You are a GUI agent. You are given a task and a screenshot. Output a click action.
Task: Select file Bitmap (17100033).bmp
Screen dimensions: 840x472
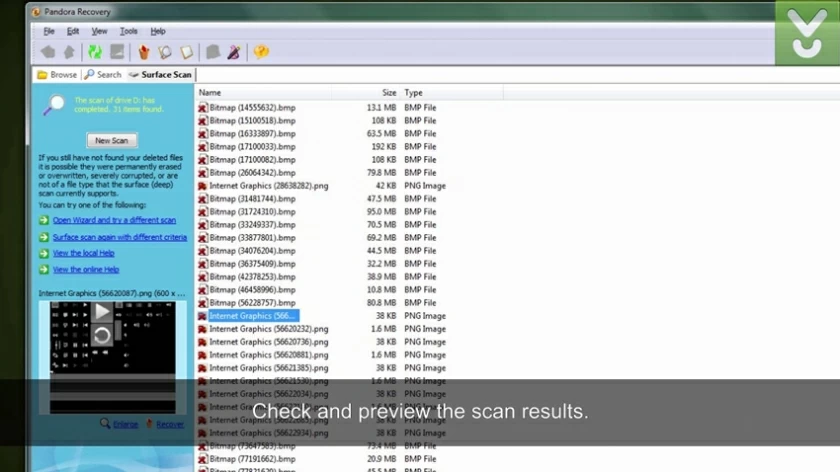(x=252, y=147)
